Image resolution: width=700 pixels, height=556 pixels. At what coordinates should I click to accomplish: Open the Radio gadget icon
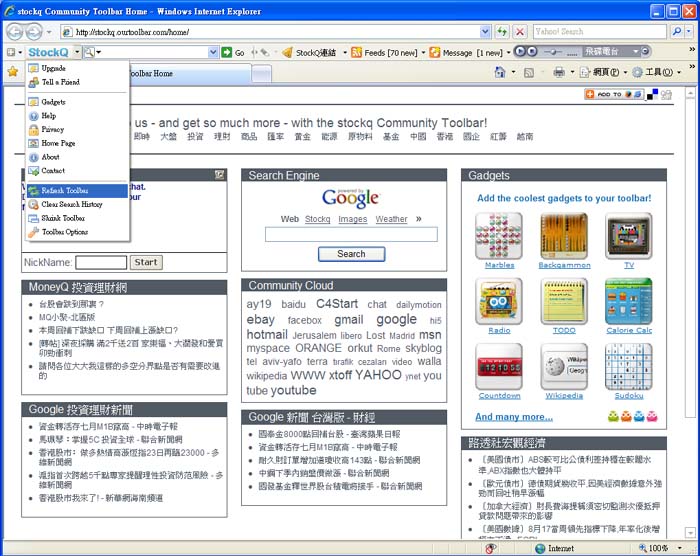point(499,301)
